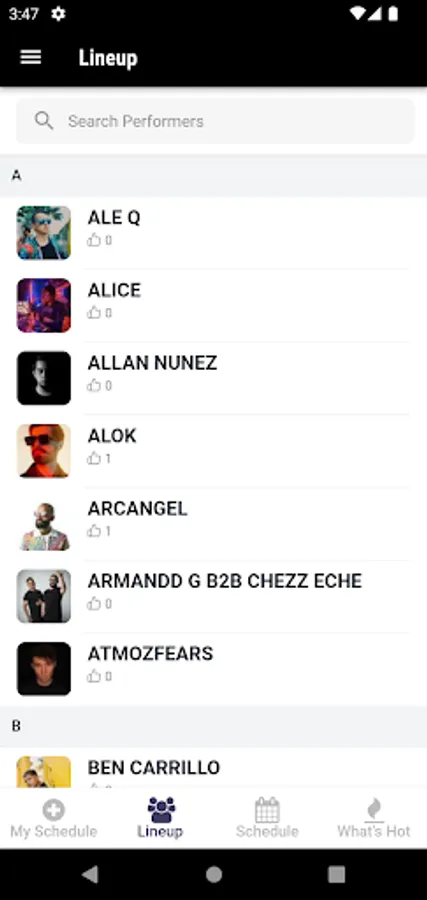
Task: Tap ALE Q artist thumbnail
Action: coord(44,232)
